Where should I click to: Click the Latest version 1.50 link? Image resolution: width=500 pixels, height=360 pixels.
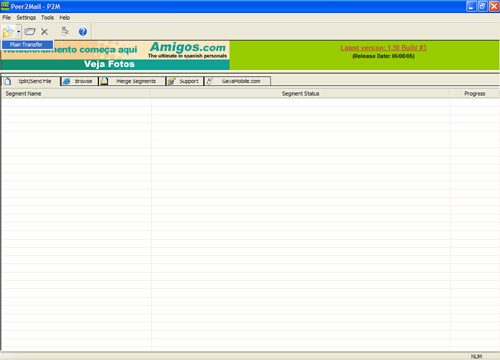(383, 48)
